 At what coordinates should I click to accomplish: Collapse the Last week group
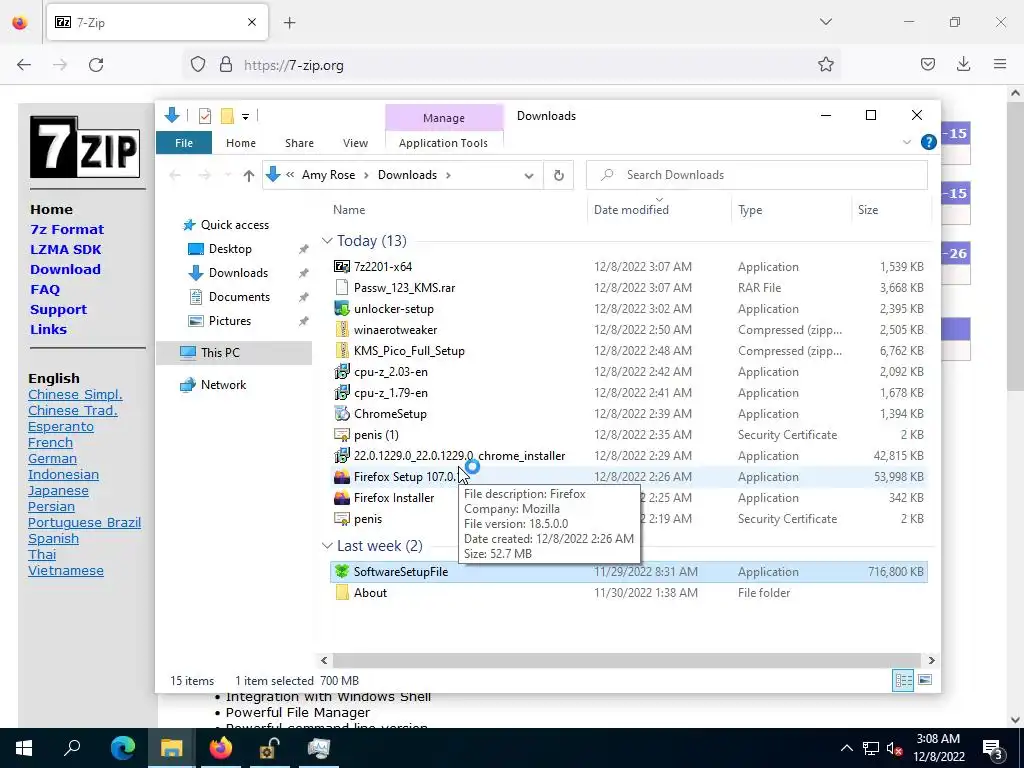click(327, 546)
